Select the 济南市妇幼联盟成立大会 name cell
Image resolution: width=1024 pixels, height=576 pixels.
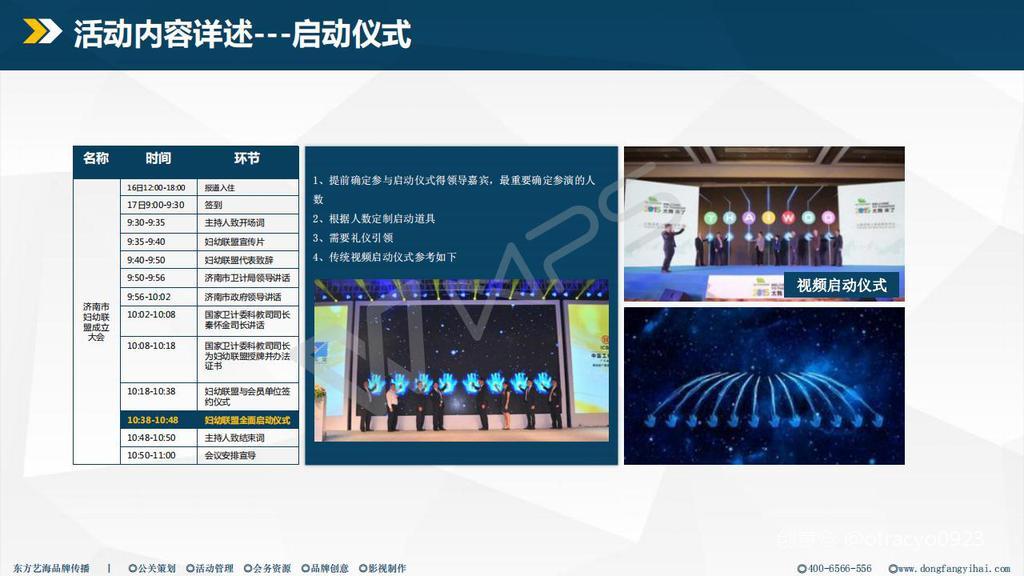(x=97, y=321)
